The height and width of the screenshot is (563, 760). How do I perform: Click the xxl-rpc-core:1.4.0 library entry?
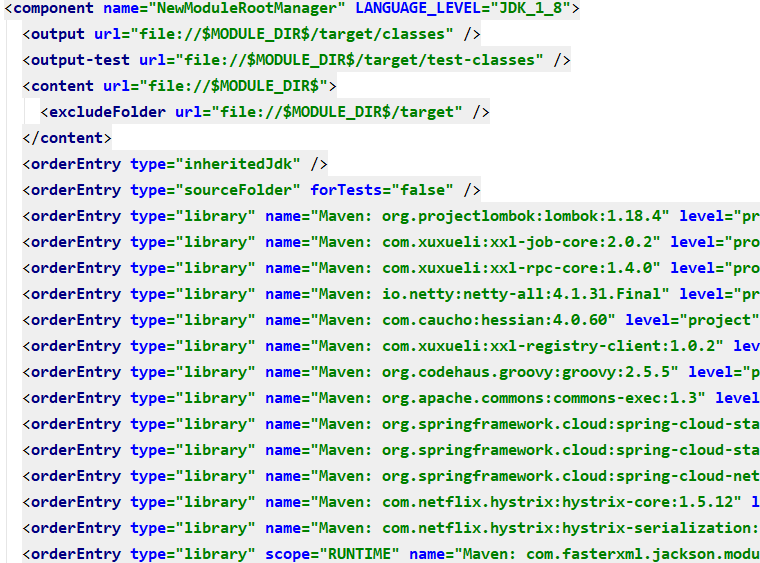[x=391, y=268]
